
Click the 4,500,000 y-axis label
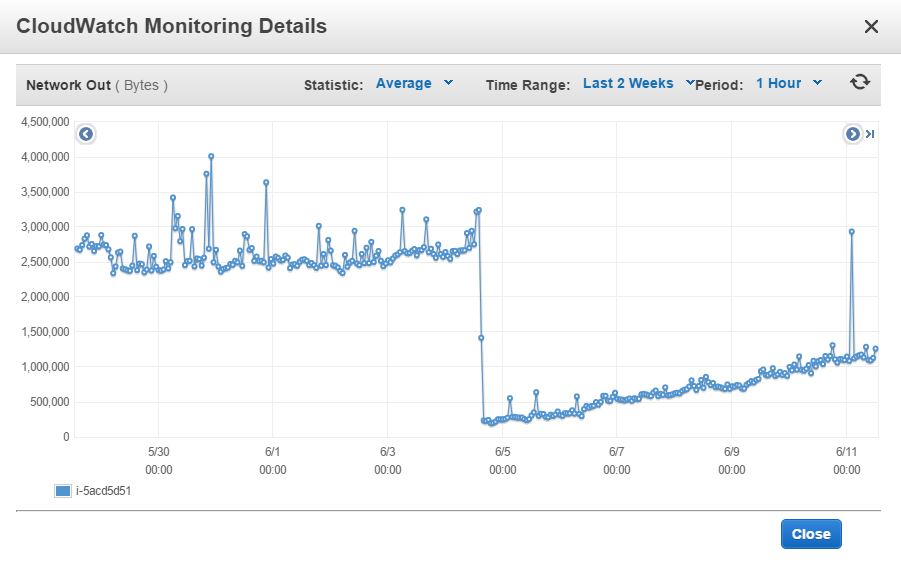coord(45,122)
